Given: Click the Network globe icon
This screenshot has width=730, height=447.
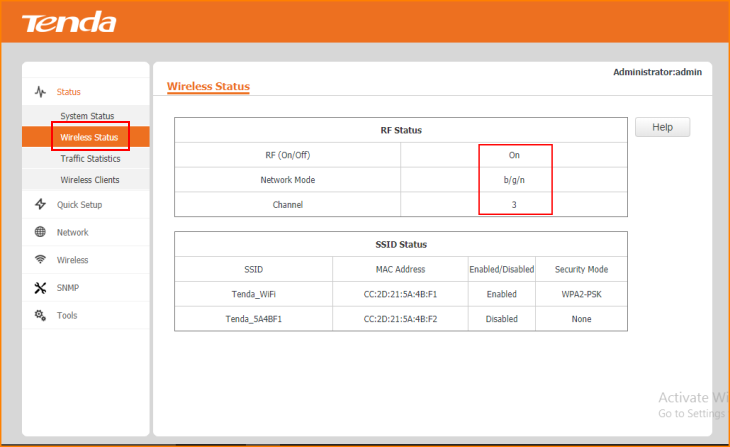Looking at the screenshot, I should (40, 232).
